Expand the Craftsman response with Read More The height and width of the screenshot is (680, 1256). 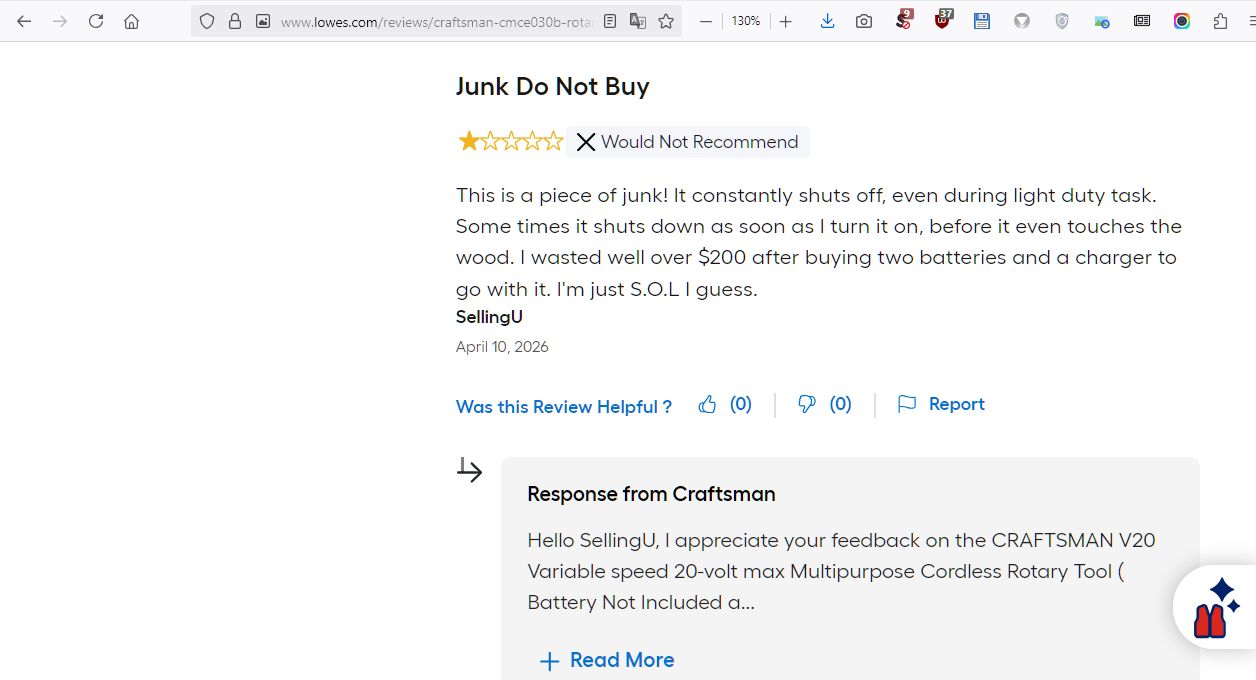point(607,660)
